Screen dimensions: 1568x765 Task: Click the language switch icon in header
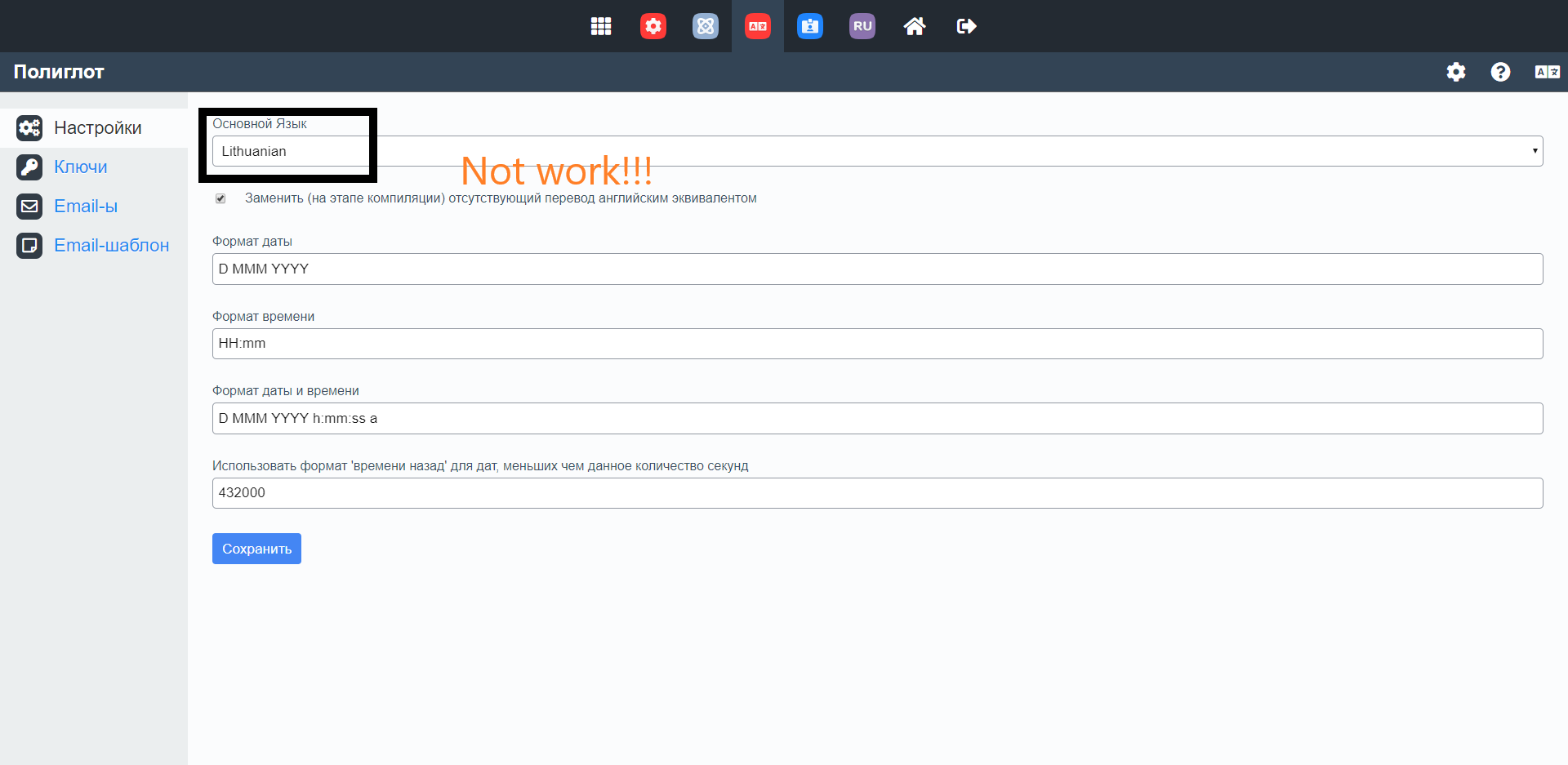tap(1547, 72)
